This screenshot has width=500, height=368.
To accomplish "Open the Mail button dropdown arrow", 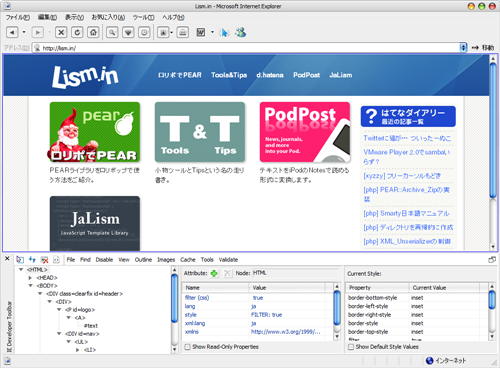I will (x=172, y=32).
